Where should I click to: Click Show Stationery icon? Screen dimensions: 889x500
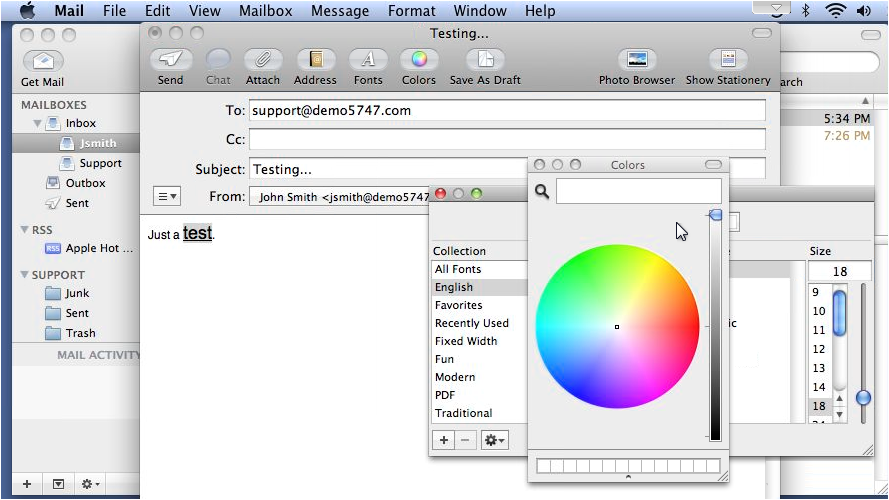click(728, 59)
